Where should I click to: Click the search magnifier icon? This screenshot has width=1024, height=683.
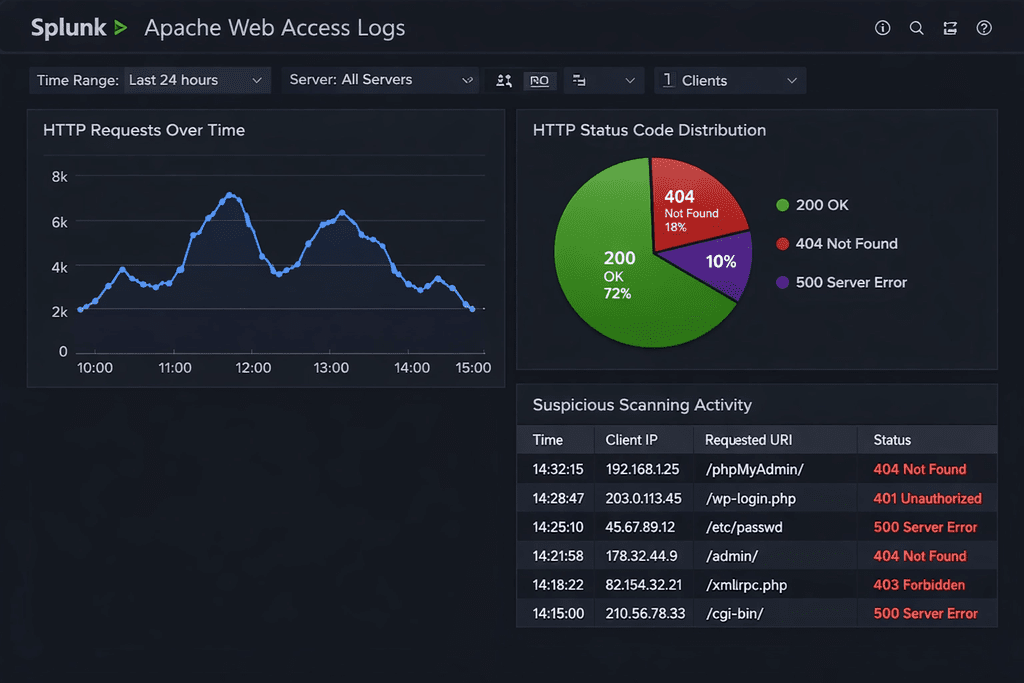pyautogui.click(x=916, y=28)
